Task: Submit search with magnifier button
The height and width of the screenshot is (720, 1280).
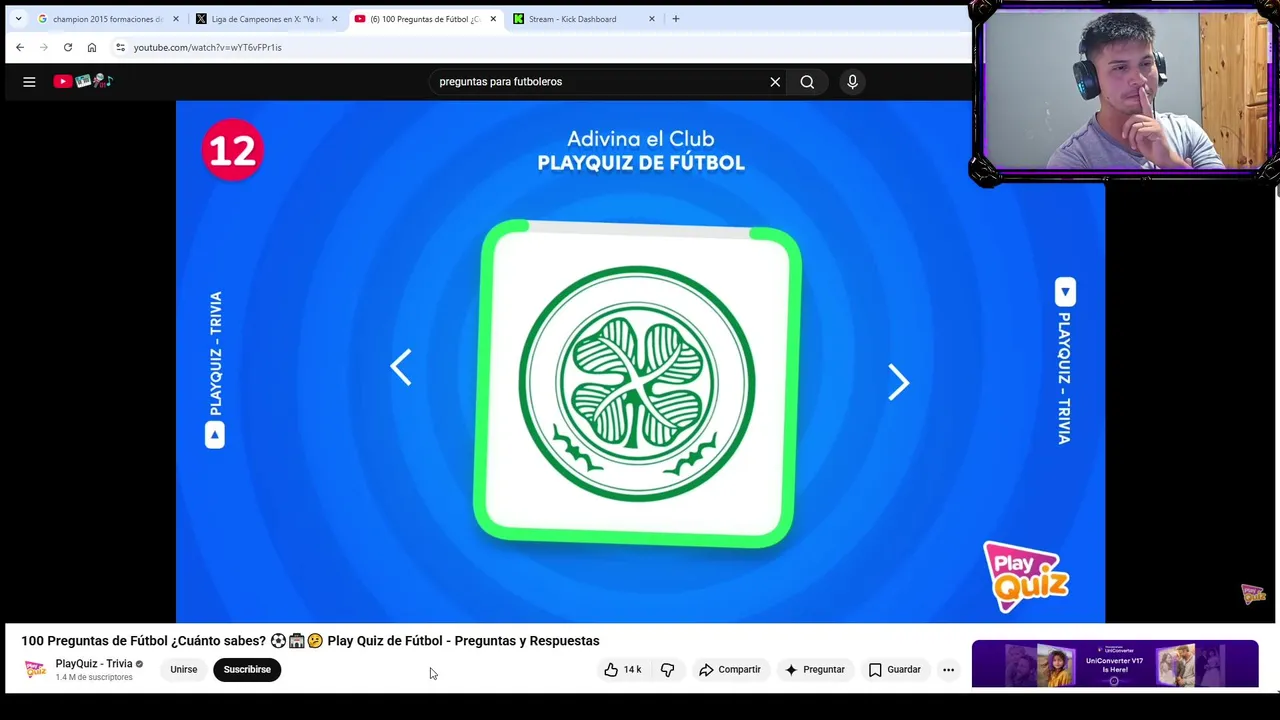Action: (807, 82)
